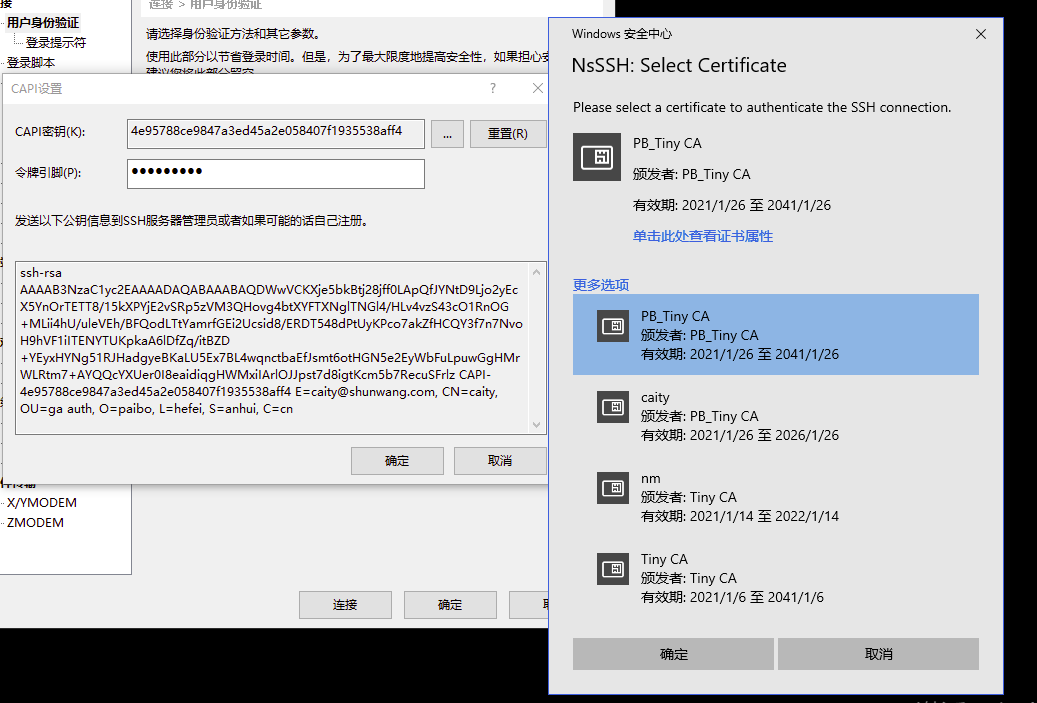Click the nm certificate icon

(612, 488)
